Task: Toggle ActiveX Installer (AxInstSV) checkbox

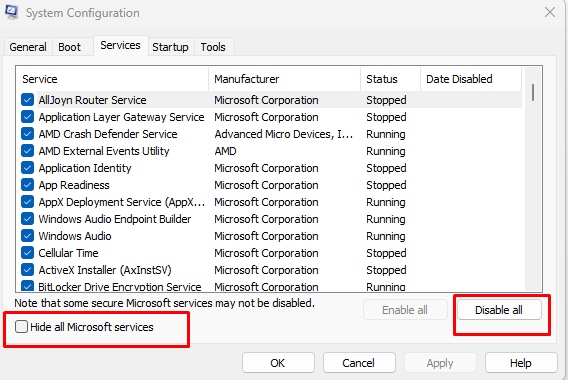Action: pyautogui.click(x=28, y=270)
